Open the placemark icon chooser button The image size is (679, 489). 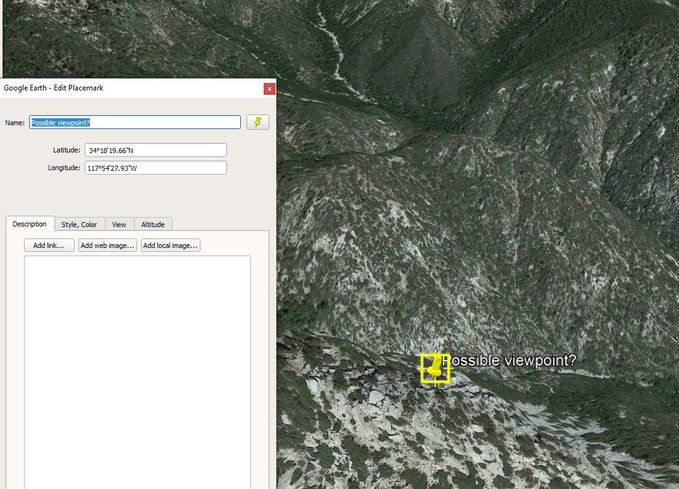pos(258,122)
